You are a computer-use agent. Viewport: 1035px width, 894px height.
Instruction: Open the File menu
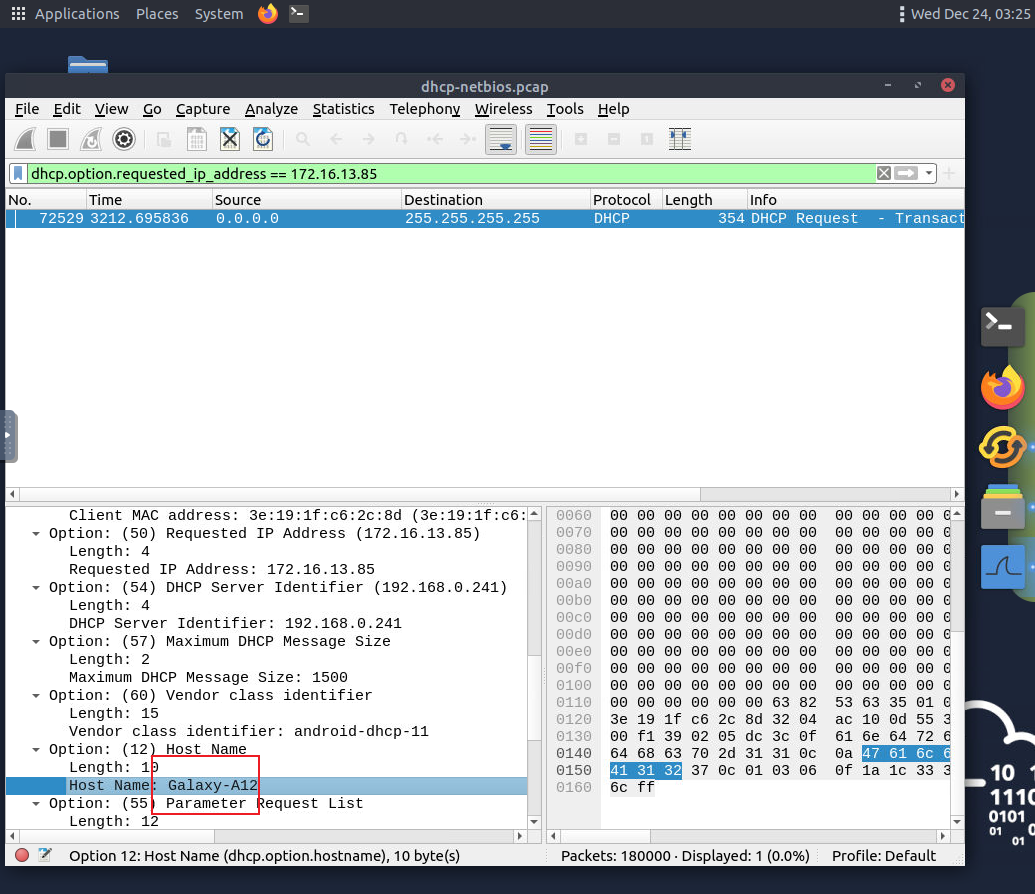point(27,109)
